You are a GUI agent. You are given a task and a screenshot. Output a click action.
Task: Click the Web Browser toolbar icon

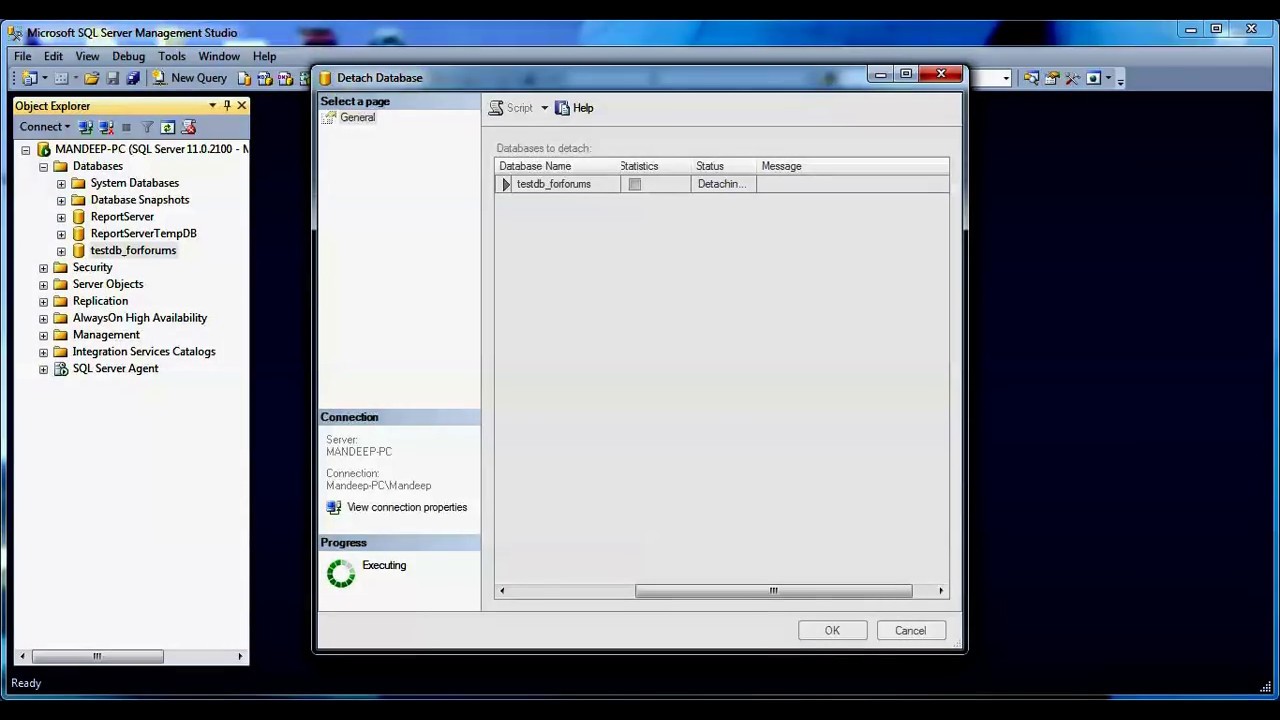click(x=1093, y=78)
